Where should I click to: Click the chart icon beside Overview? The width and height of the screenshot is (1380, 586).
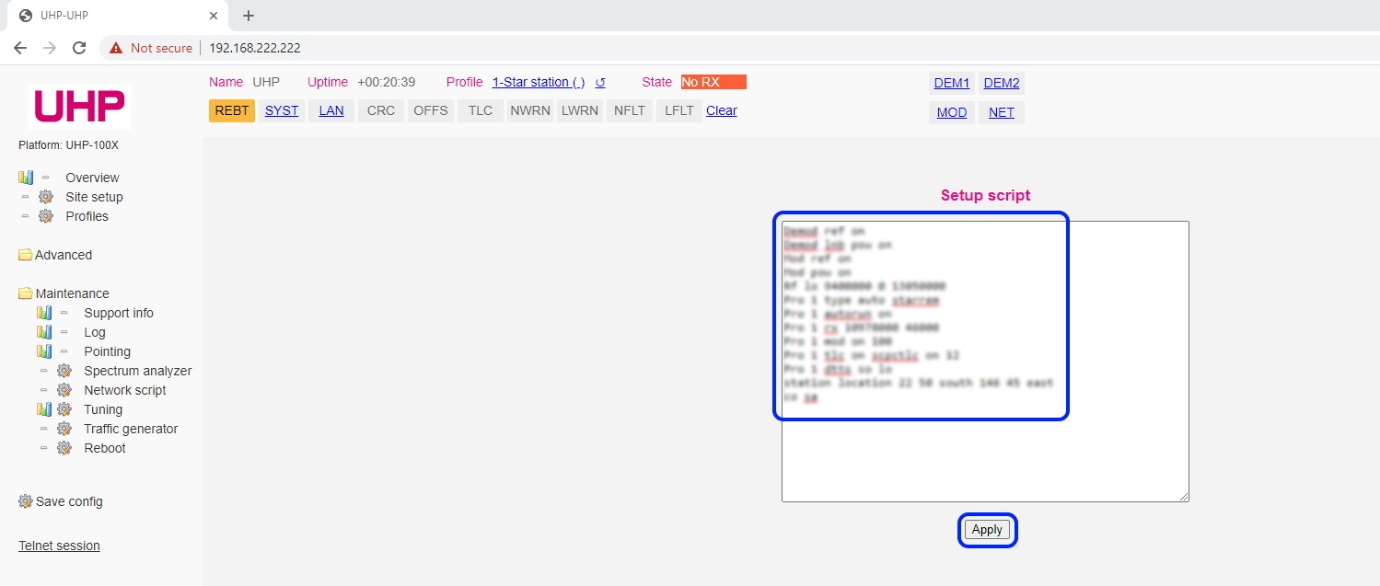coord(26,178)
